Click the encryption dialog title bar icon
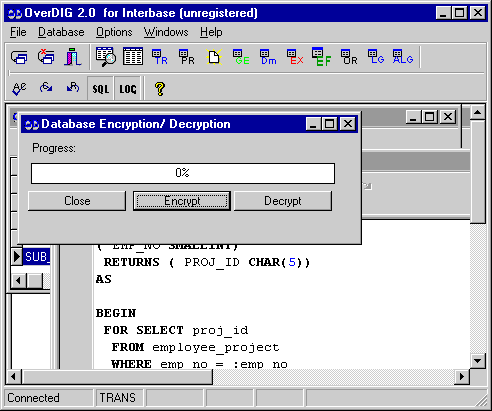The height and width of the screenshot is (411, 492). [x=32, y=125]
